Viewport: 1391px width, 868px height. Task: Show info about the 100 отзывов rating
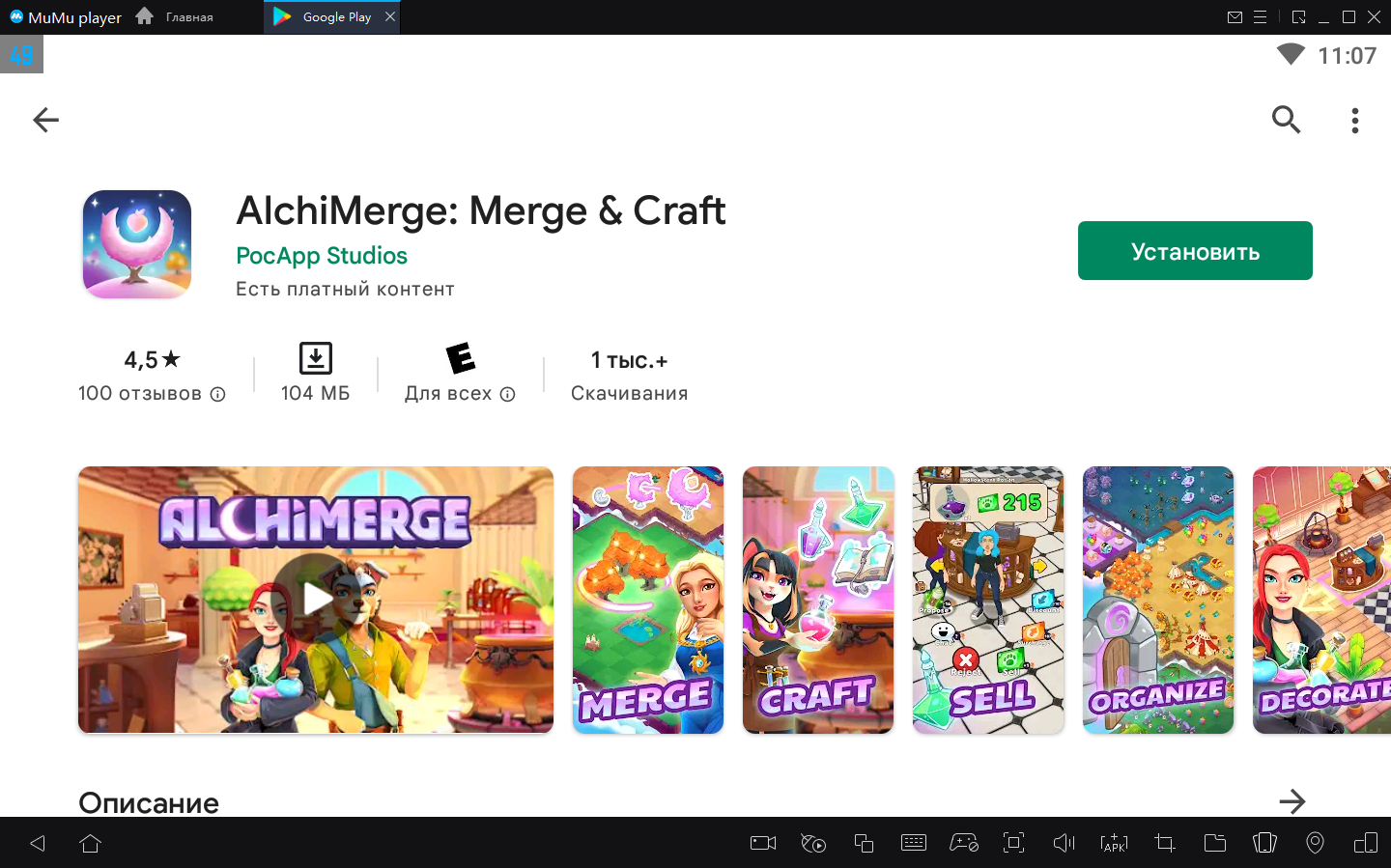point(218,394)
